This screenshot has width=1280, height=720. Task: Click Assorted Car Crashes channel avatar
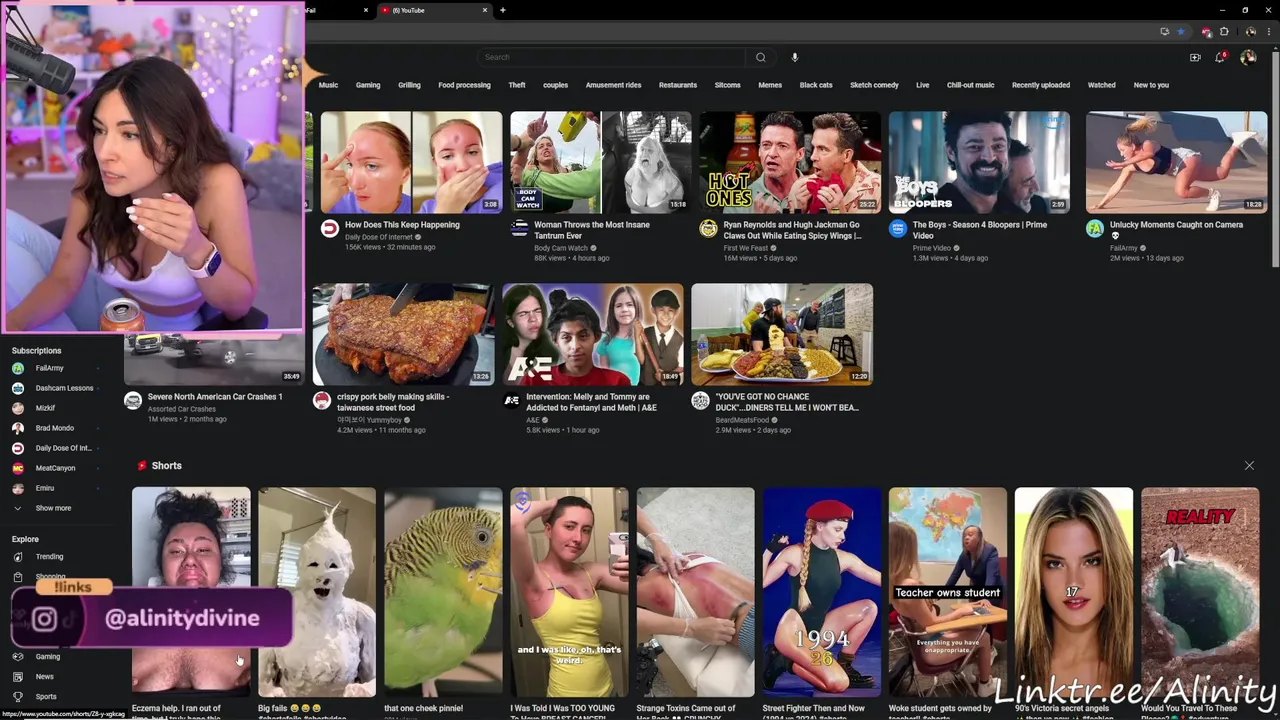(132, 400)
